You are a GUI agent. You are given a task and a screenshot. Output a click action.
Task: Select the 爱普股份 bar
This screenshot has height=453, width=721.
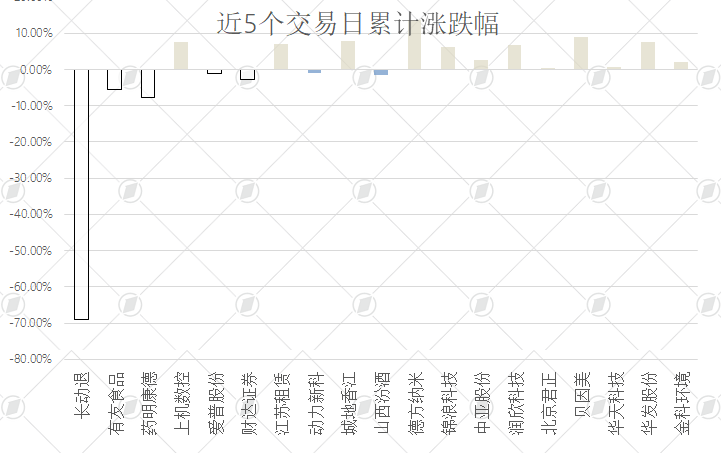(x=214, y=72)
